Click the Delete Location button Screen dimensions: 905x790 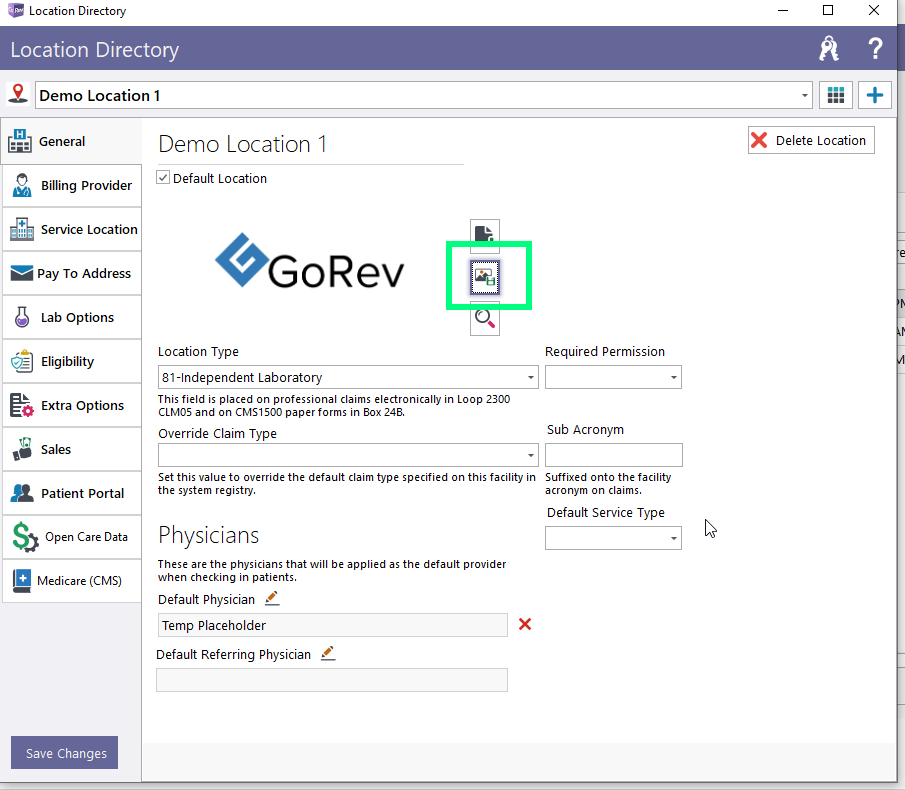coord(811,140)
